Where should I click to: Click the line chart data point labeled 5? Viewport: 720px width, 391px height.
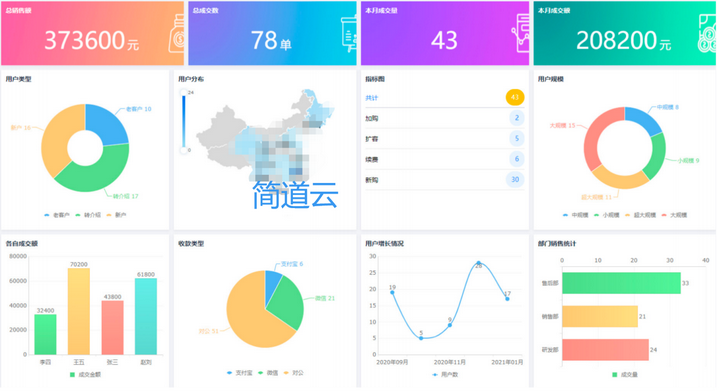[421, 338]
